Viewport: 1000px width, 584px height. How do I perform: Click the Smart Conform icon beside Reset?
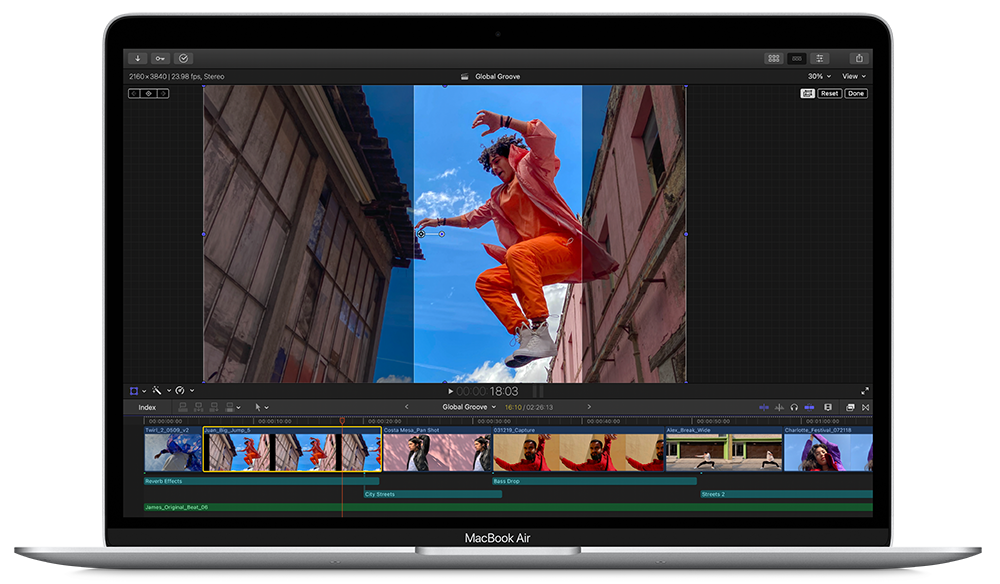click(807, 93)
